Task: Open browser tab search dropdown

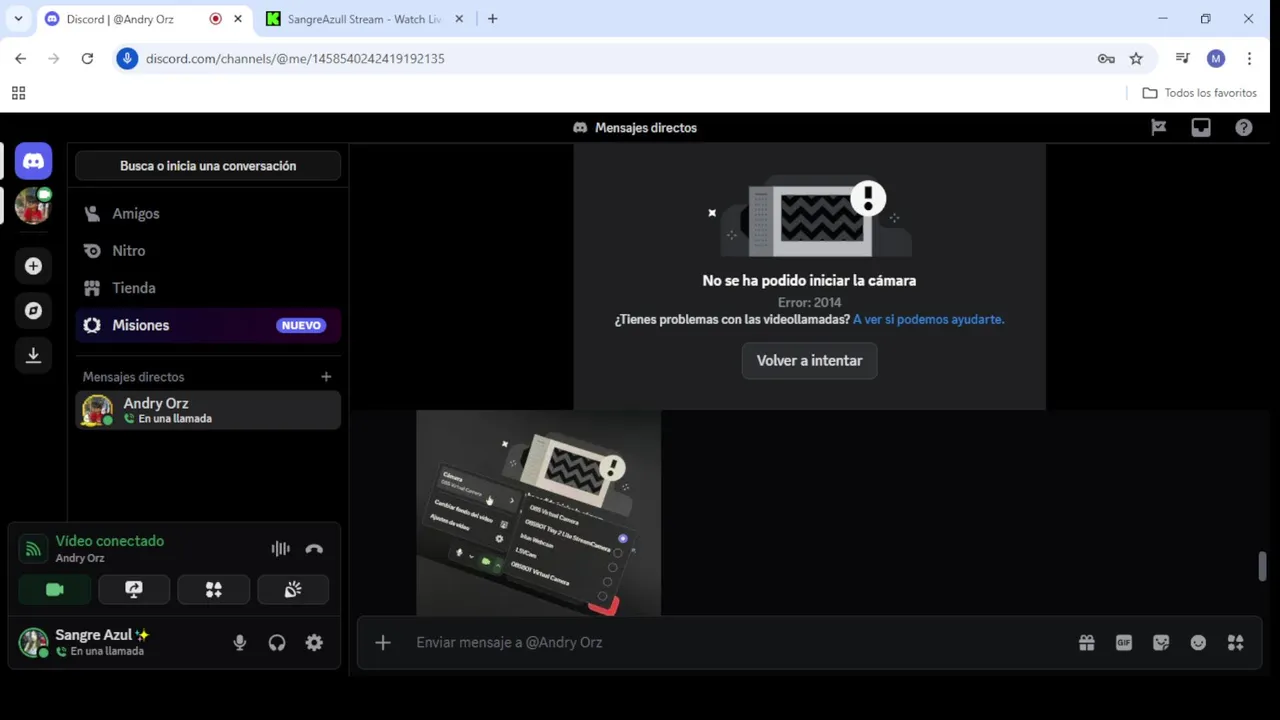Action: coord(18,19)
